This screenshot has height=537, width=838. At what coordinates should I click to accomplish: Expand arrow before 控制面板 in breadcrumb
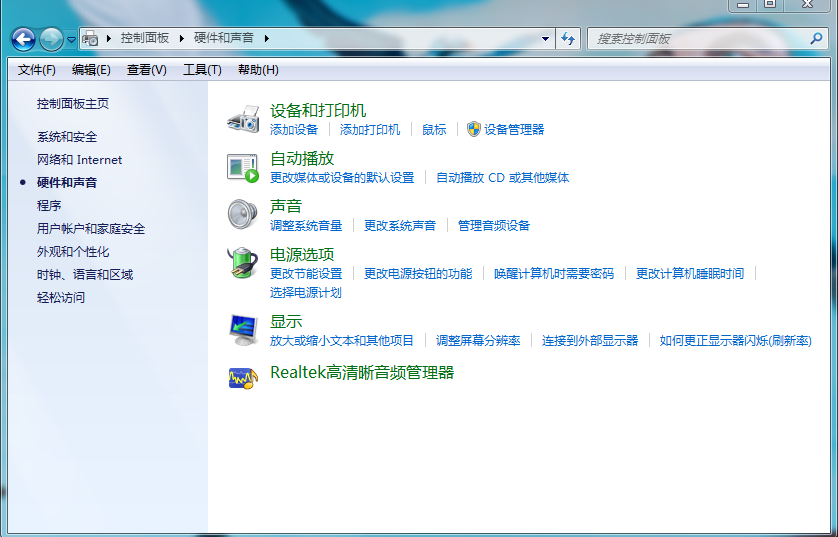click(x=109, y=38)
